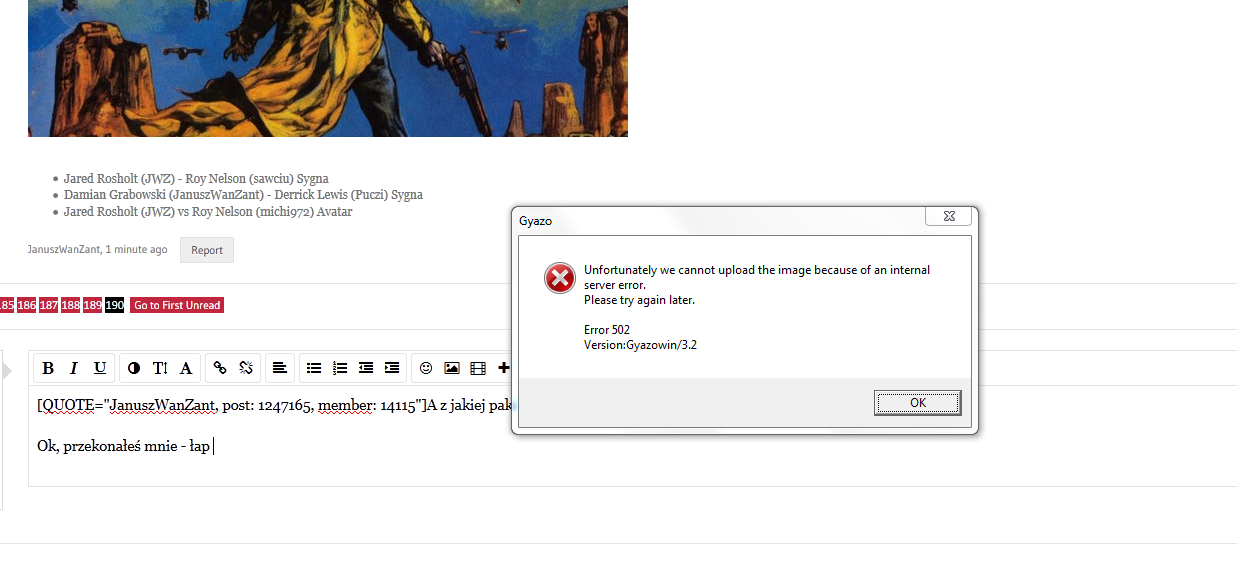Toggle underline formatting in editor
This screenshot has height=561, width=1237.
100,368
